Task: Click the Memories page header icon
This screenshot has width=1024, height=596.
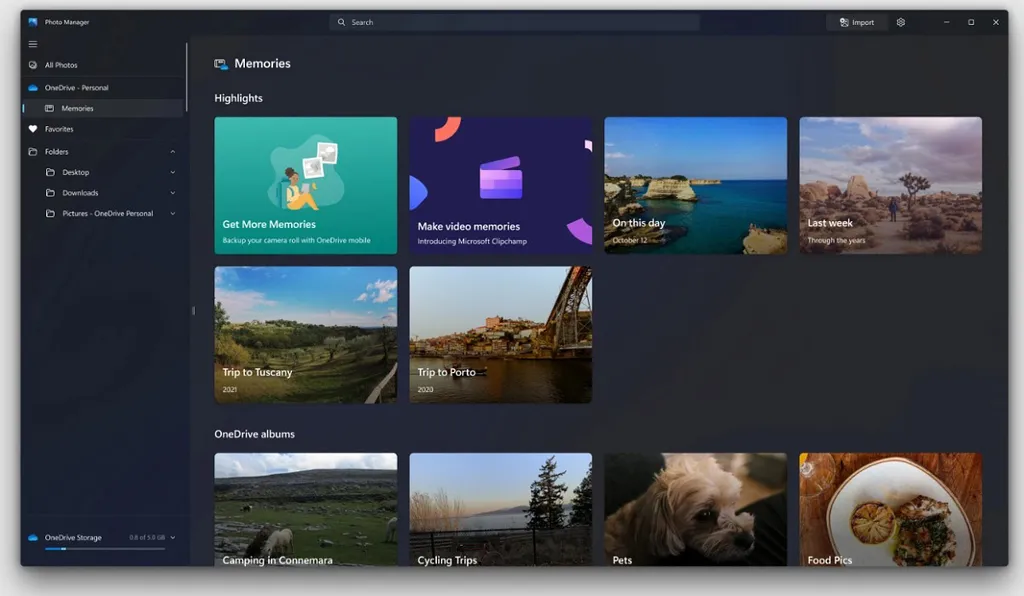Action: pos(221,64)
